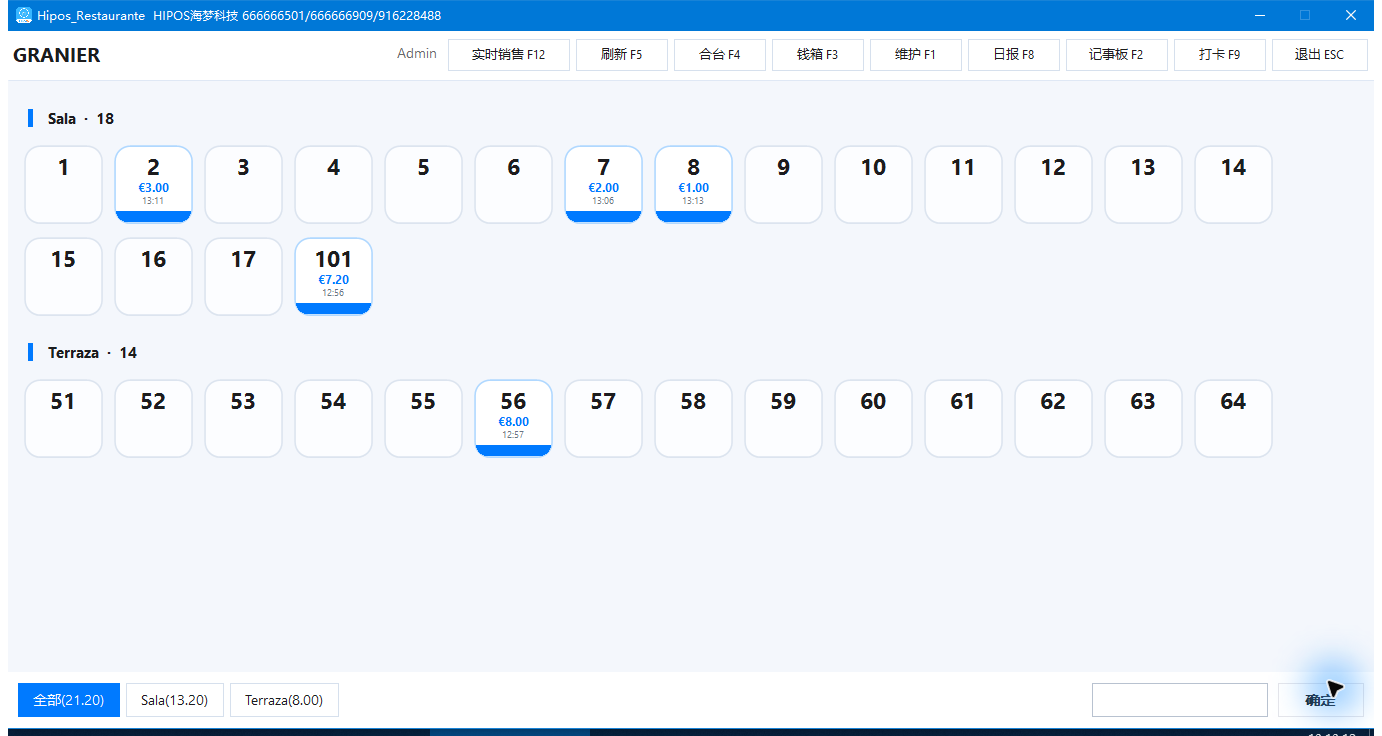
Task: Select Terraza table 51
Action: (x=64, y=418)
